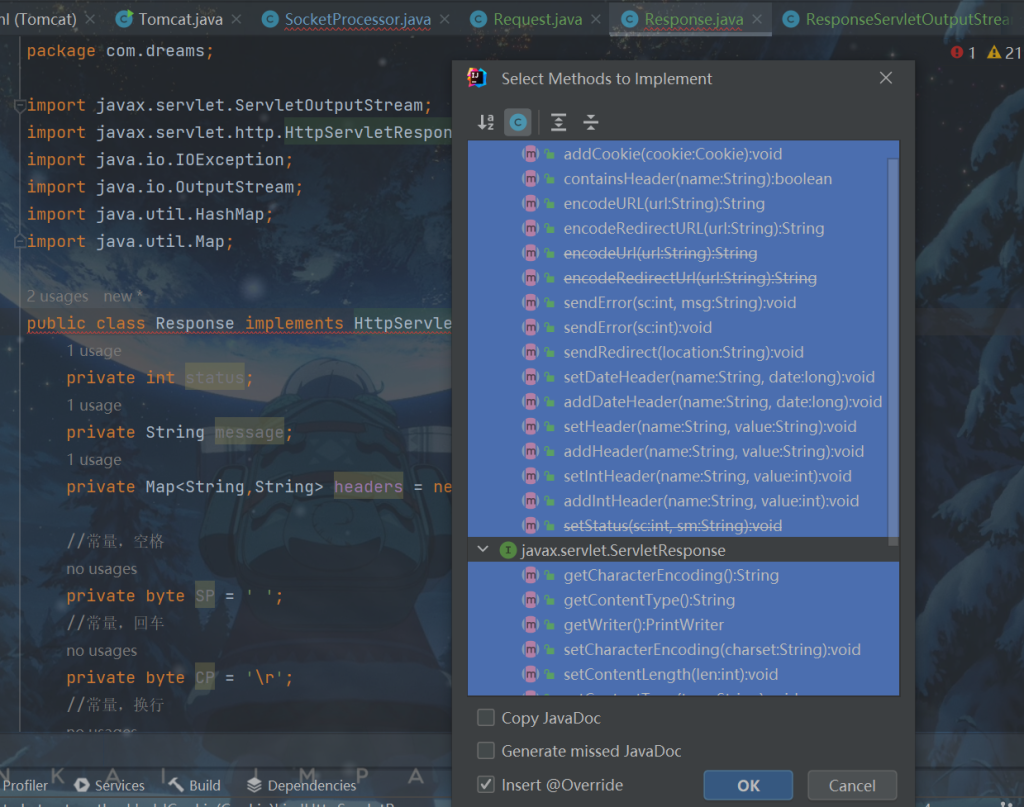
Task: Click the method list vertical scrollbar
Action: pos(893,350)
